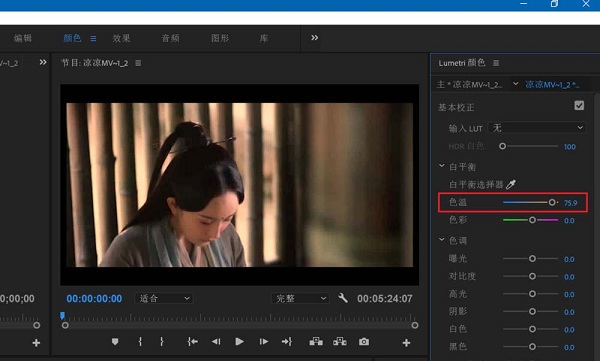600x361 pixels.
Task: Click the 色彩 tint slider handle
Action: click(x=532, y=220)
